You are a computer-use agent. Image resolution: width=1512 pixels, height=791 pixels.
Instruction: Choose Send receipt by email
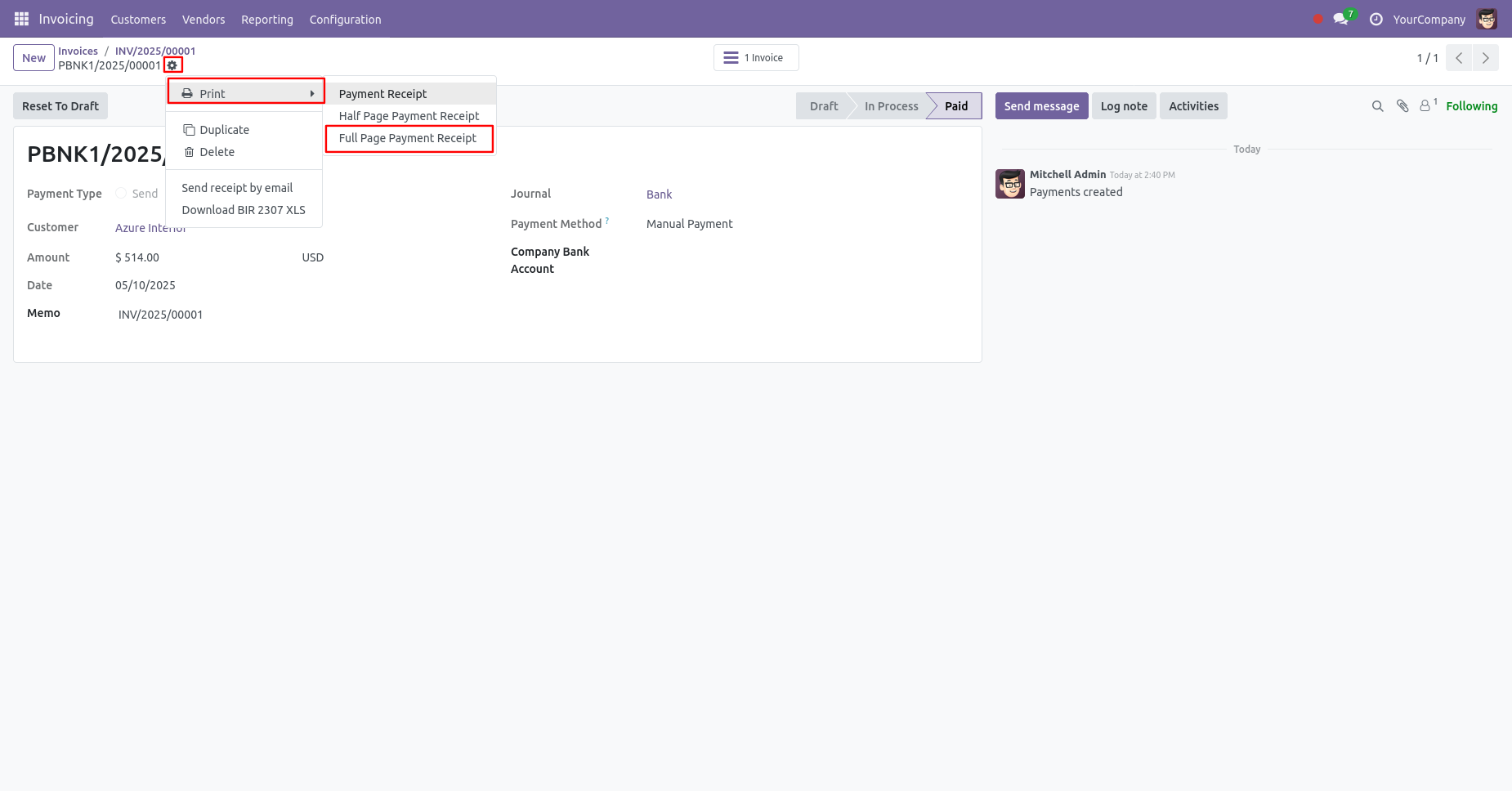tap(244, 188)
